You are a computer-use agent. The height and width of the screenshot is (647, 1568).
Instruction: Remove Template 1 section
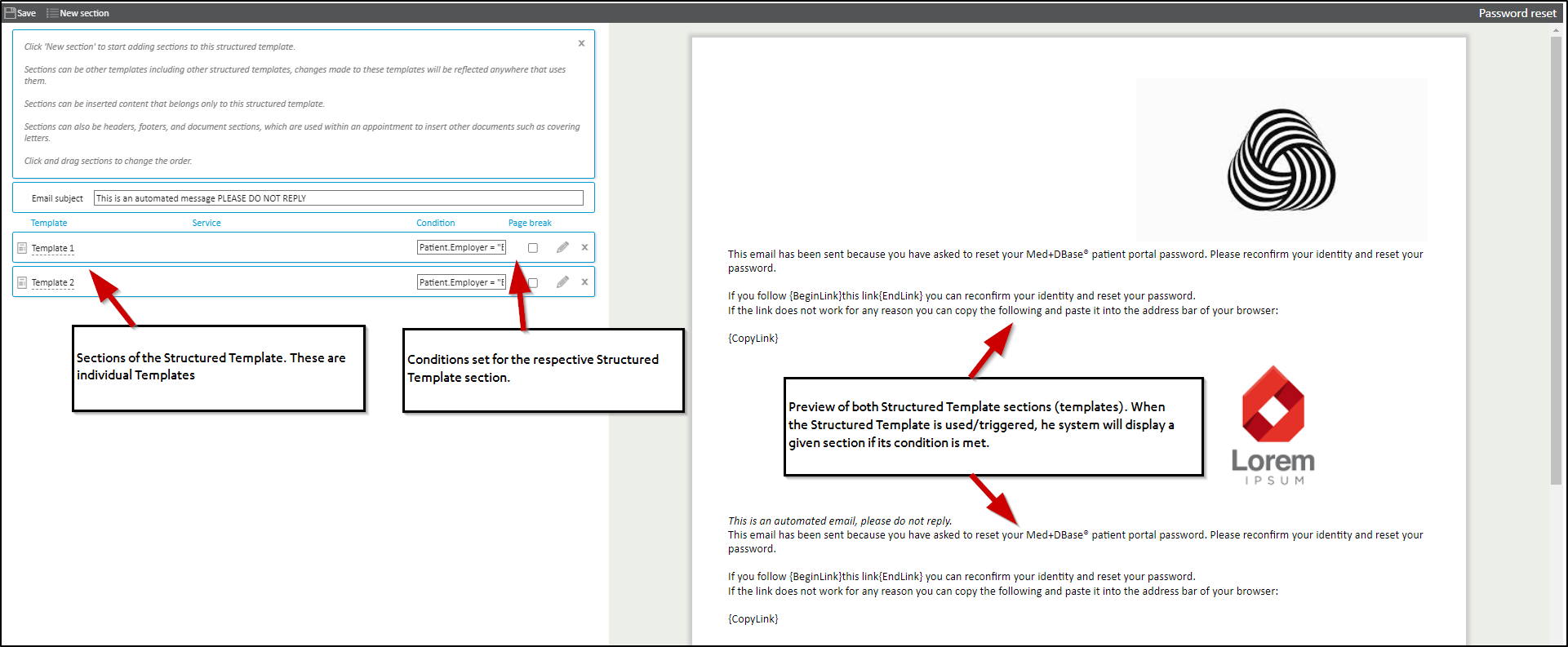pyautogui.click(x=584, y=247)
